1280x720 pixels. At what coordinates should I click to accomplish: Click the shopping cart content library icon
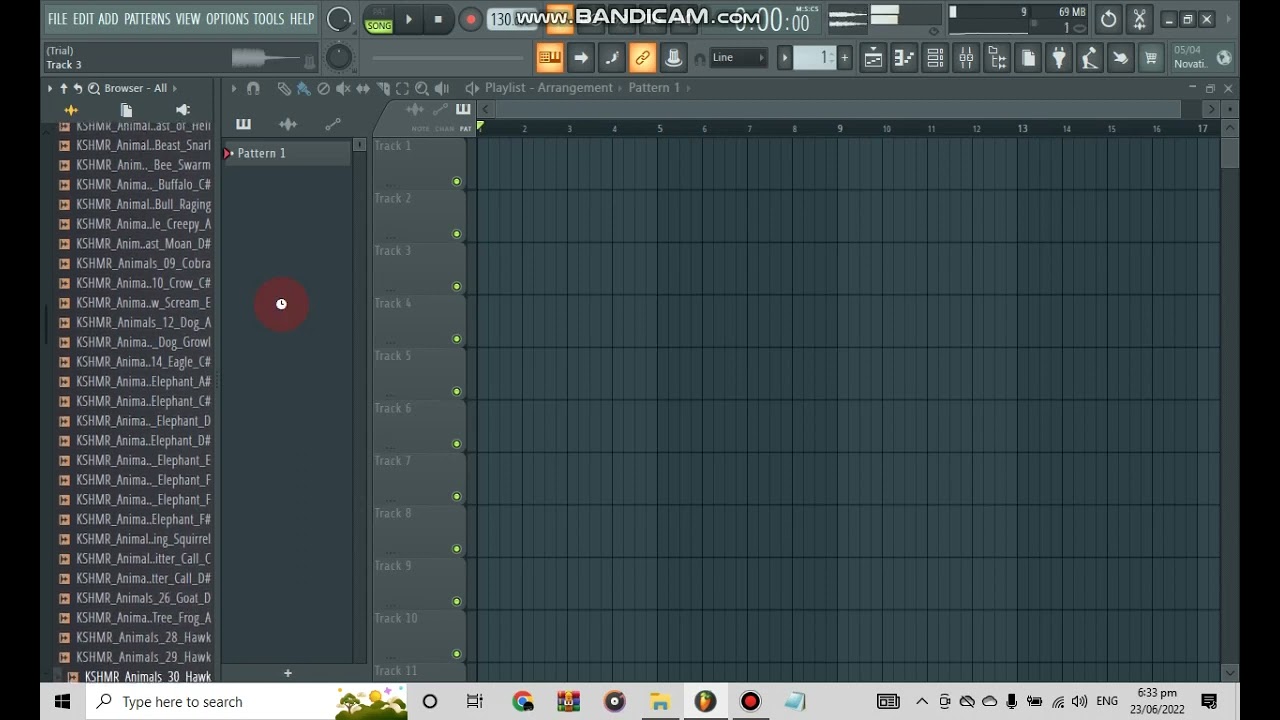1151,58
